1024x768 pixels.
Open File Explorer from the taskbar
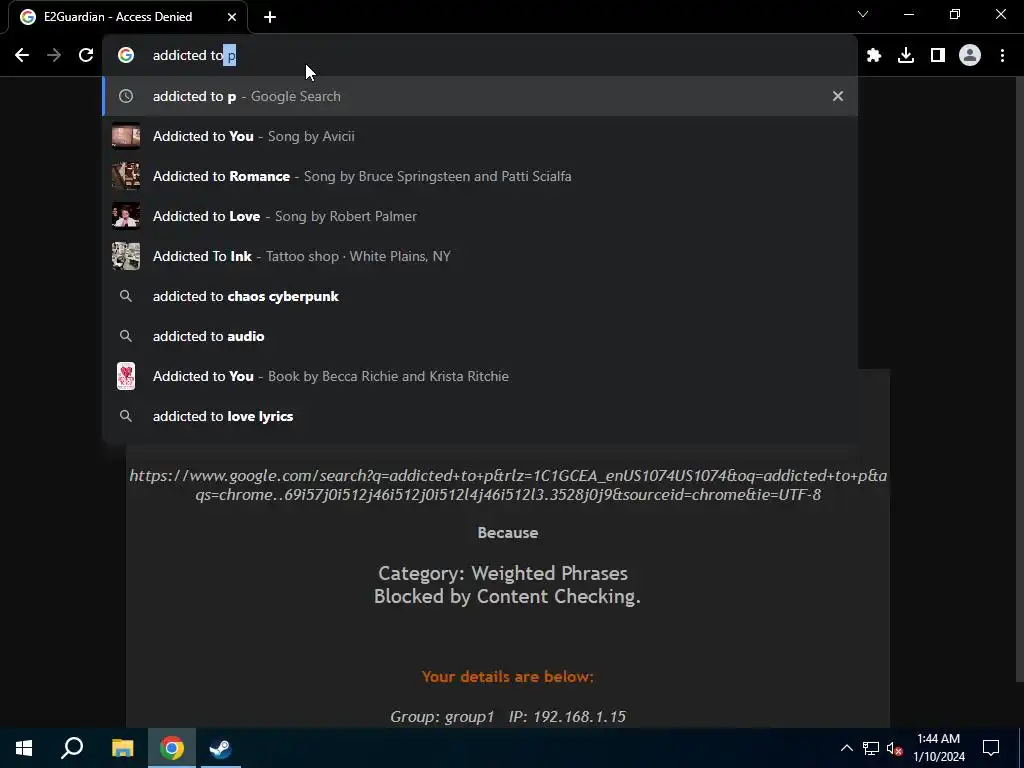(x=122, y=748)
